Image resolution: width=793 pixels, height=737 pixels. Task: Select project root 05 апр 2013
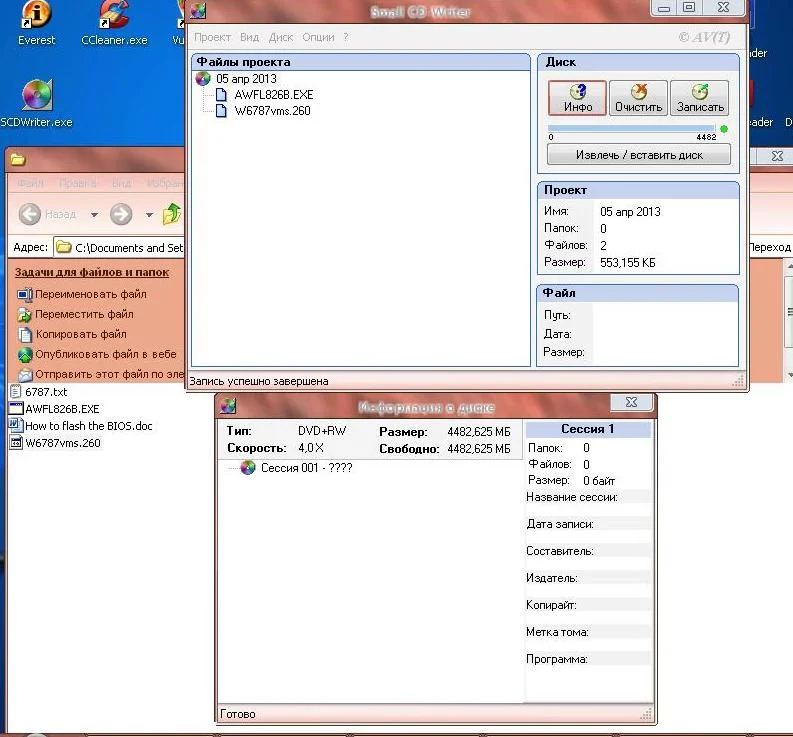point(246,79)
